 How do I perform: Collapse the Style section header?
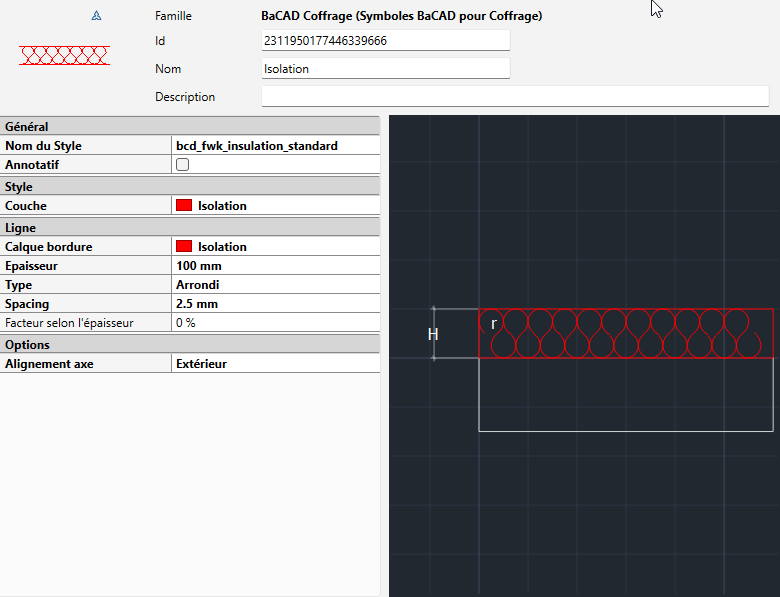click(x=190, y=187)
